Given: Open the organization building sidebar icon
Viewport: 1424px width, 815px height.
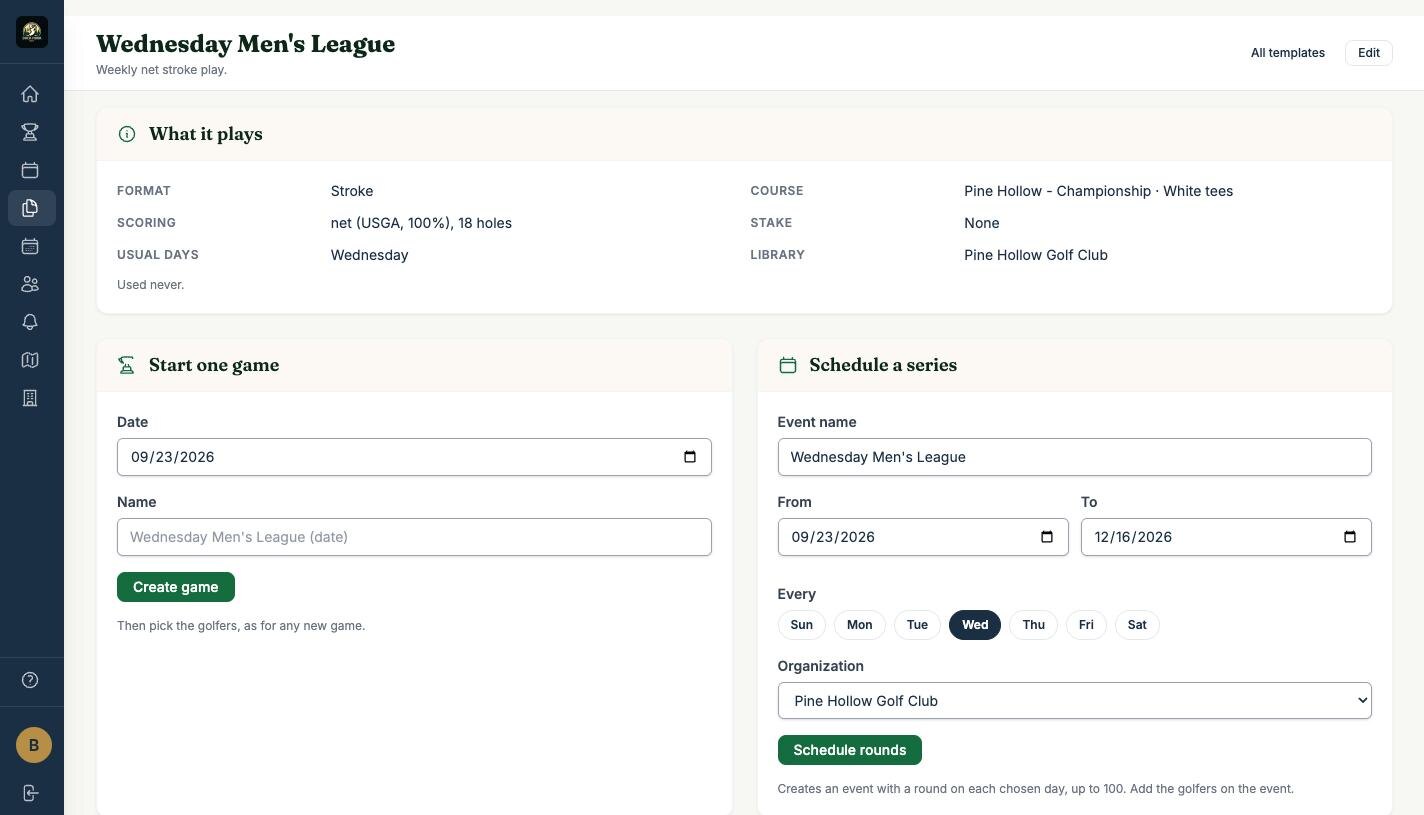Looking at the screenshot, I should click(x=30, y=398).
